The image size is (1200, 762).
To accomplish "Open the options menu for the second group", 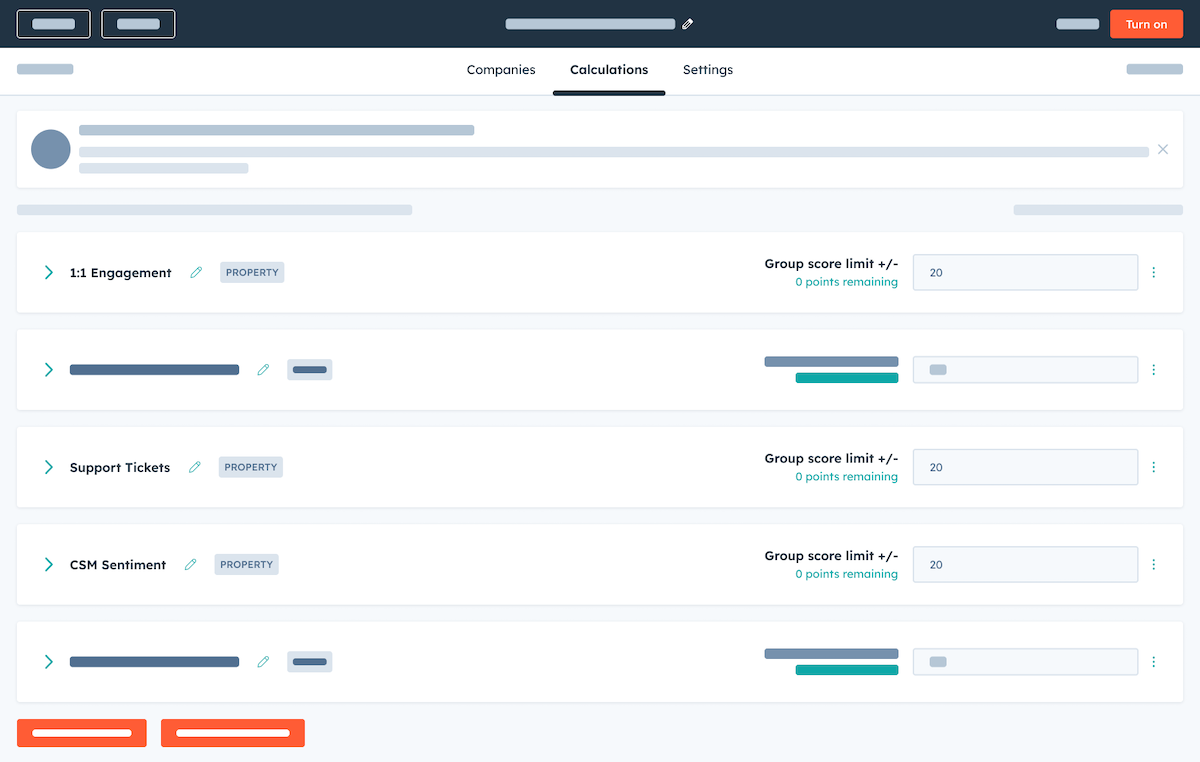I will pos(1154,369).
